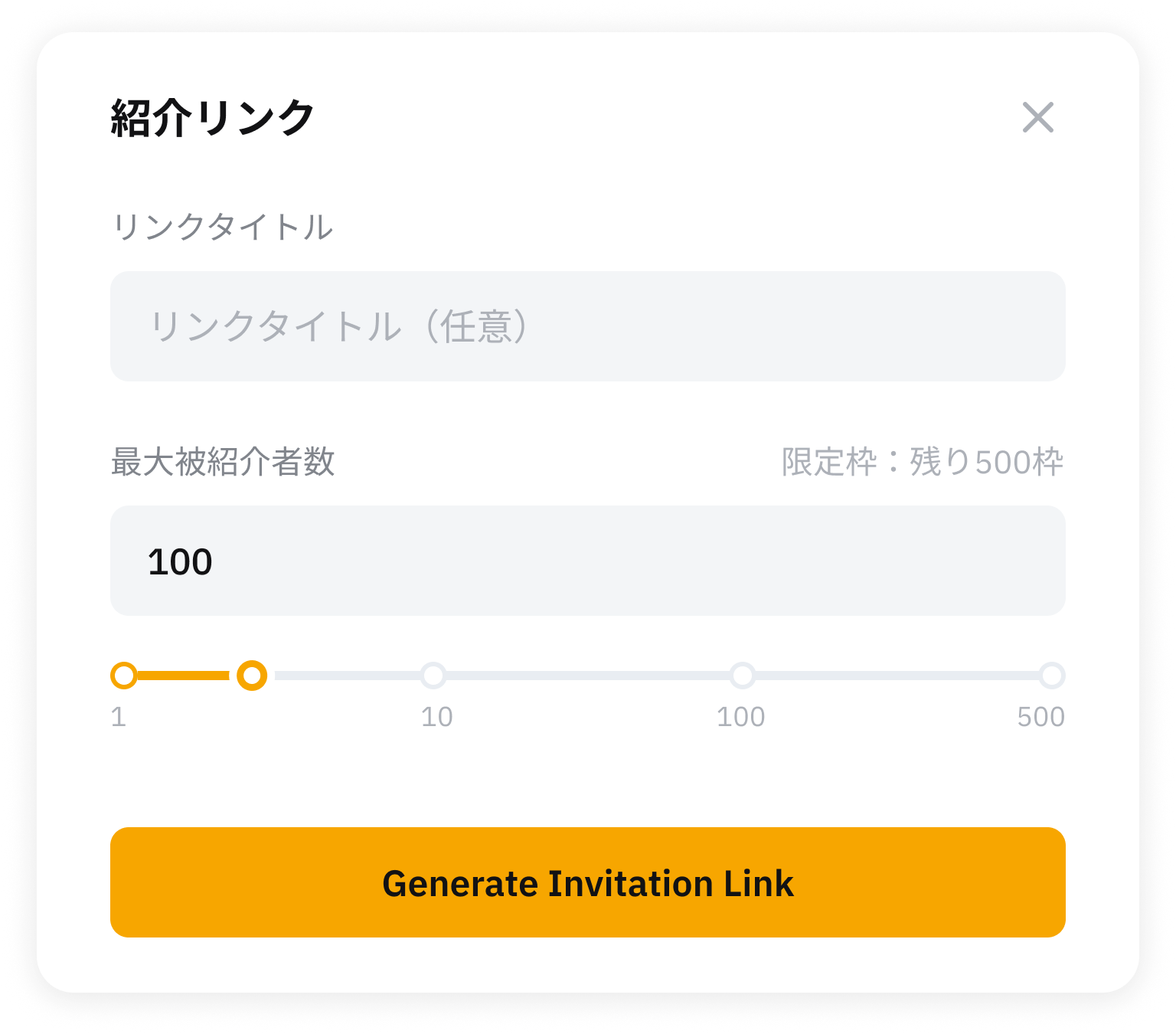The width and height of the screenshot is (1176, 1034).
Task: Focus the max referees field showing 100
Action: pyautogui.click(x=587, y=561)
